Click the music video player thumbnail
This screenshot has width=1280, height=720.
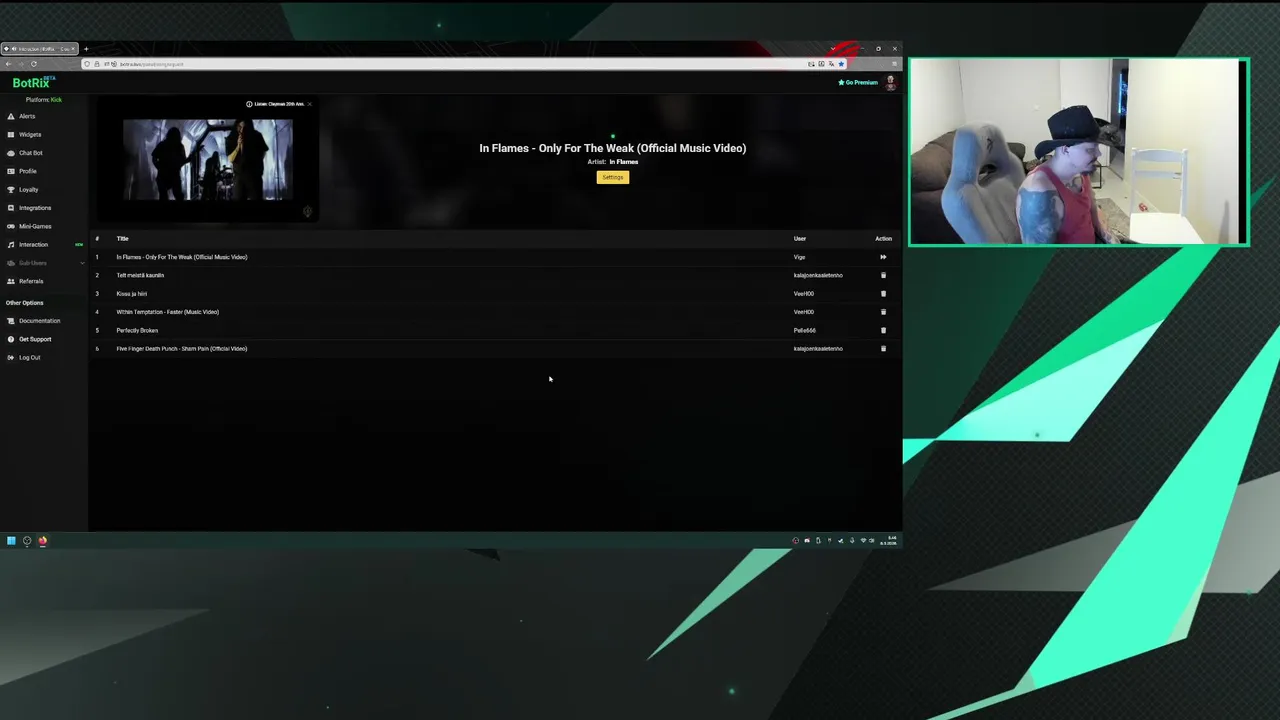coord(208,160)
